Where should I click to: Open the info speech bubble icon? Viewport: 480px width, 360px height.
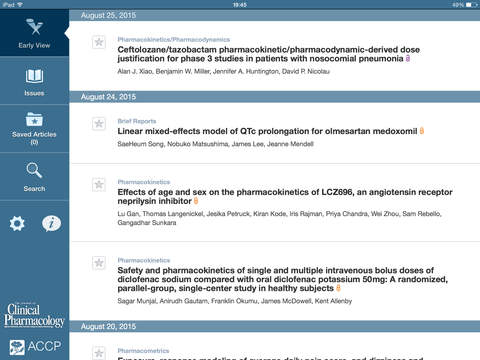[51, 223]
